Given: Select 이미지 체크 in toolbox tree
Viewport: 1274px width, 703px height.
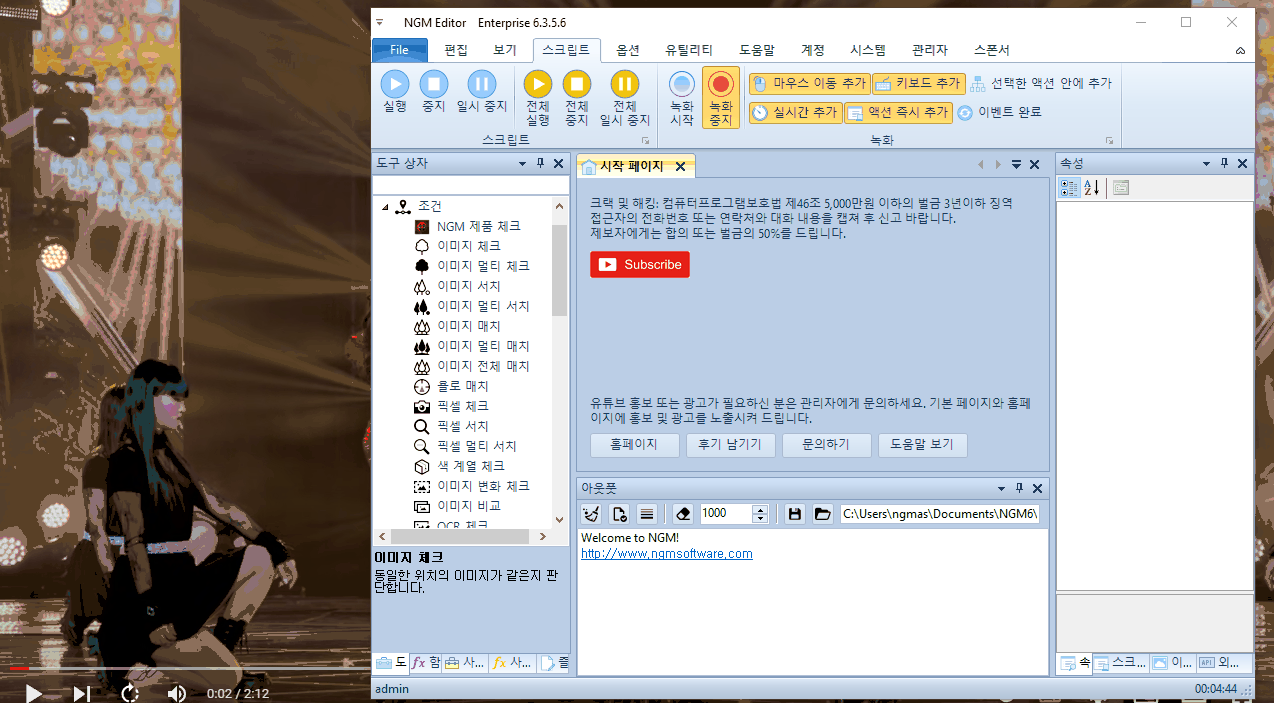Looking at the screenshot, I should click(469, 246).
